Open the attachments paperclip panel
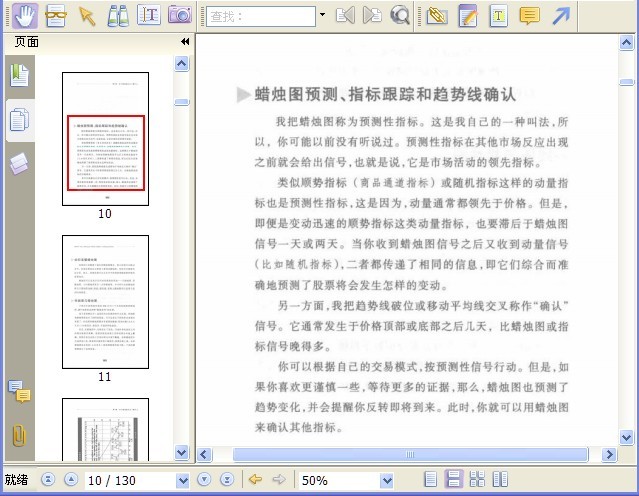 19,435
